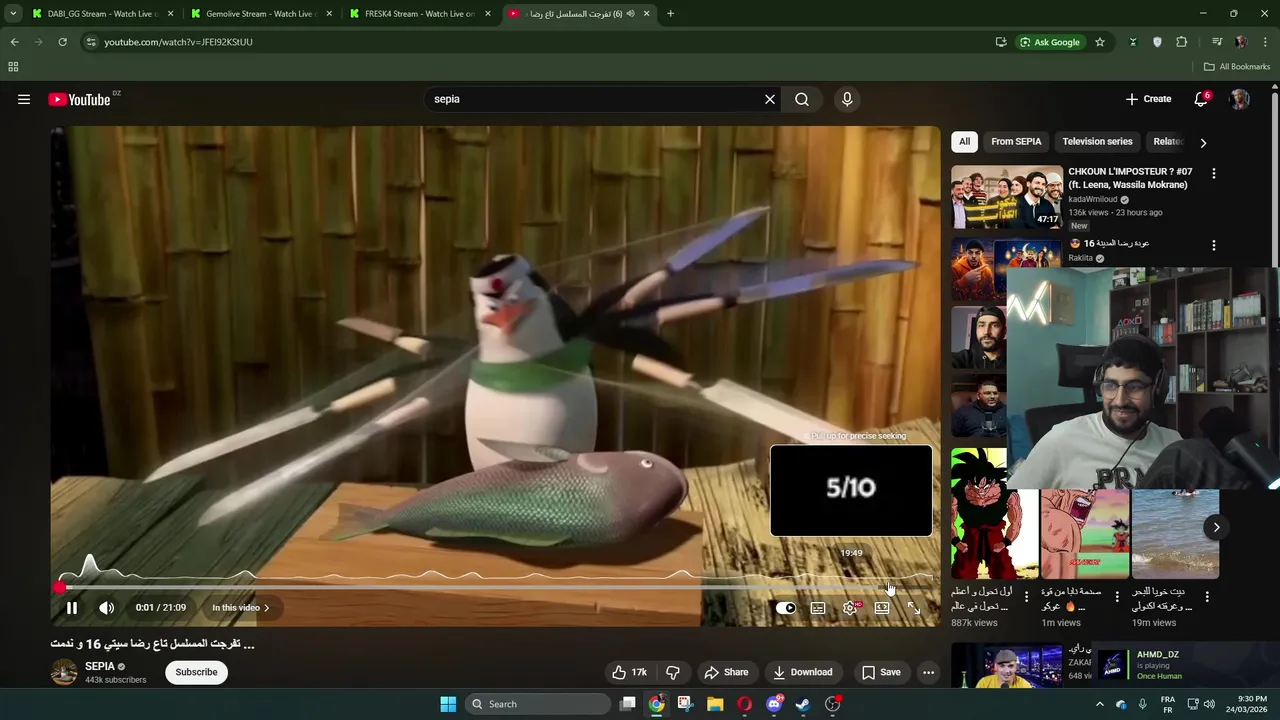This screenshot has width=1280, height=720.
Task: Select the 'All' filter chip
Action: pyautogui.click(x=964, y=142)
